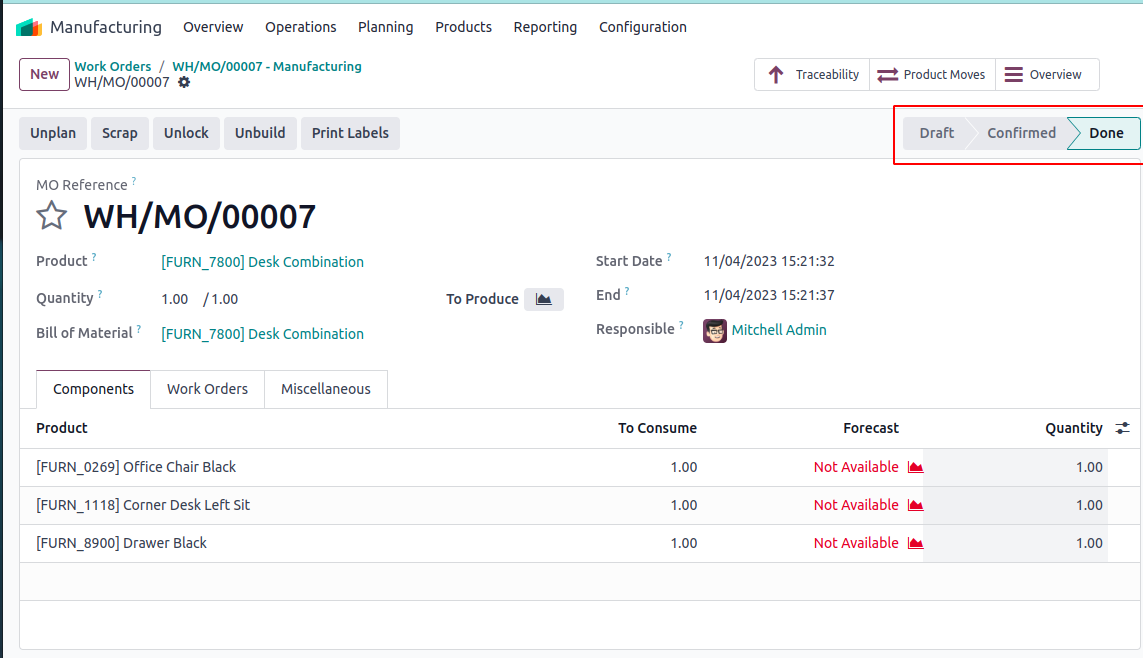Open the Desk Combination product link
Viewport: 1143px width, 658px height.
262,262
